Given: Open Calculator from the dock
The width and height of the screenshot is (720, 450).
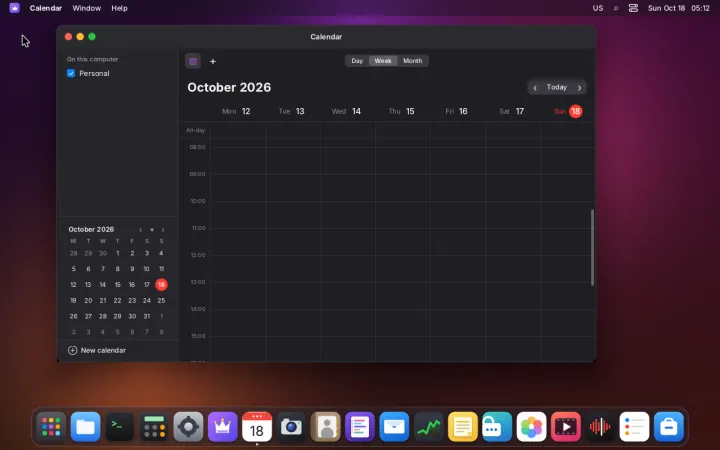Looking at the screenshot, I should point(154,427).
